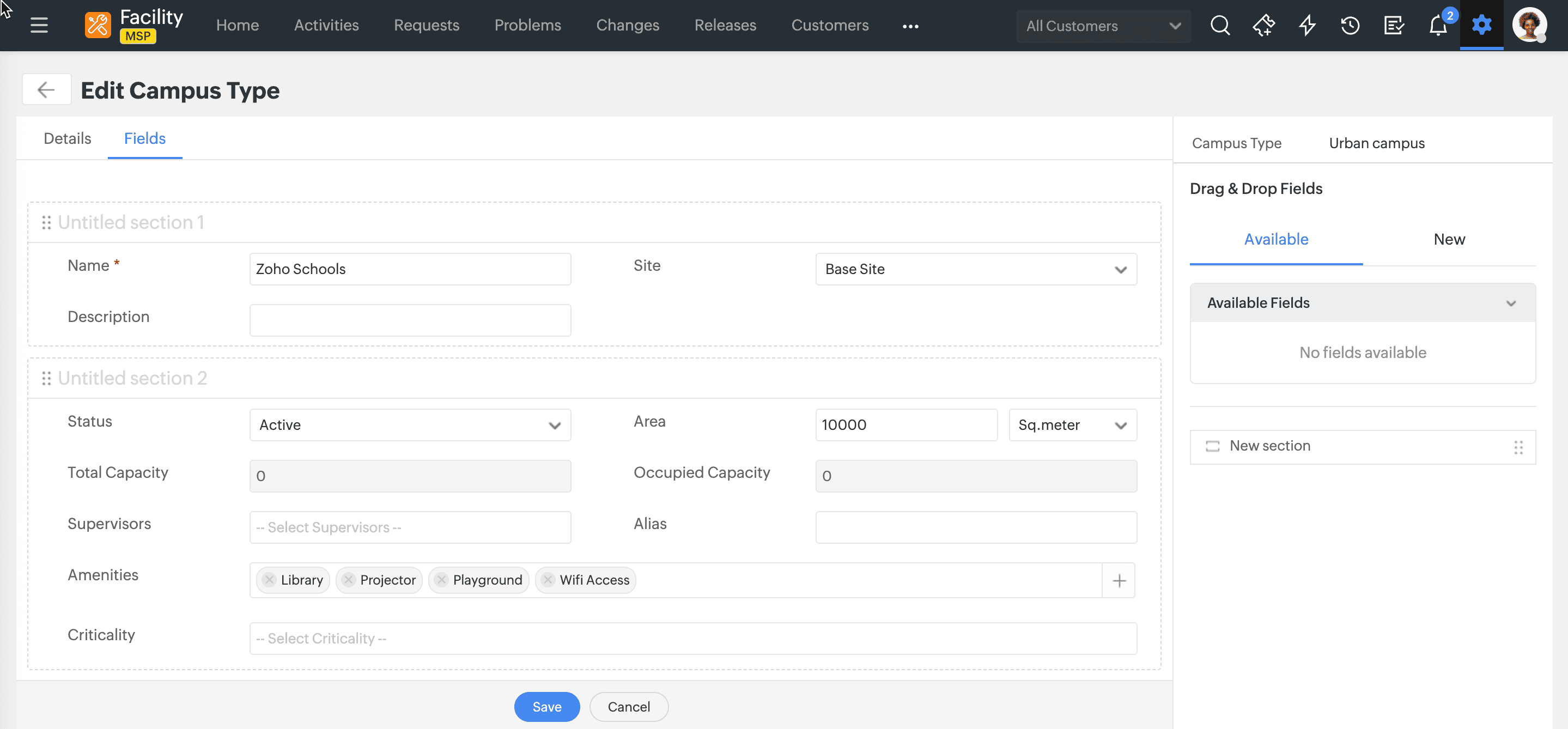Click the Description input field

pyautogui.click(x=410, y=320)
